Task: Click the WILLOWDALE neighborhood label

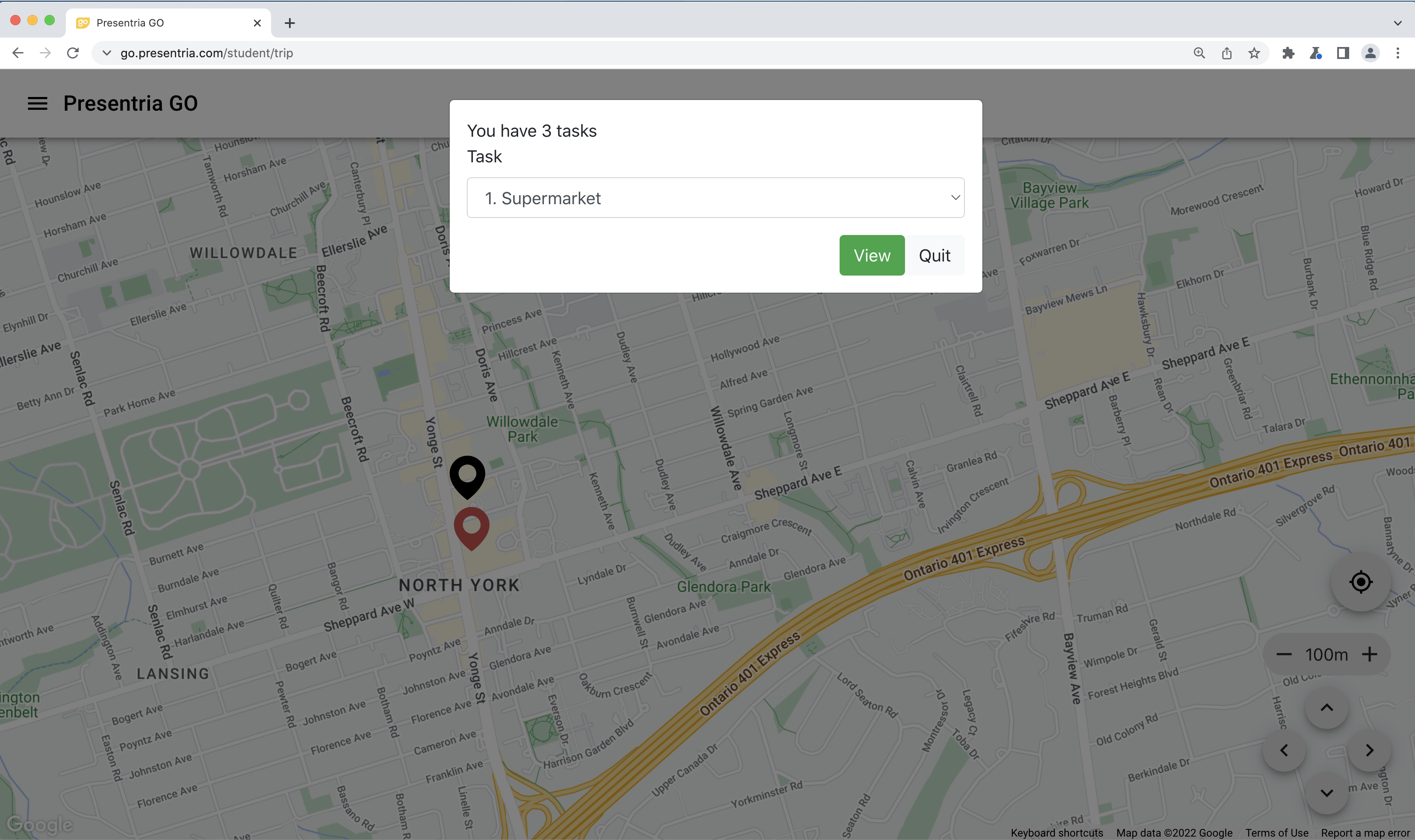Action: [244, 253]
